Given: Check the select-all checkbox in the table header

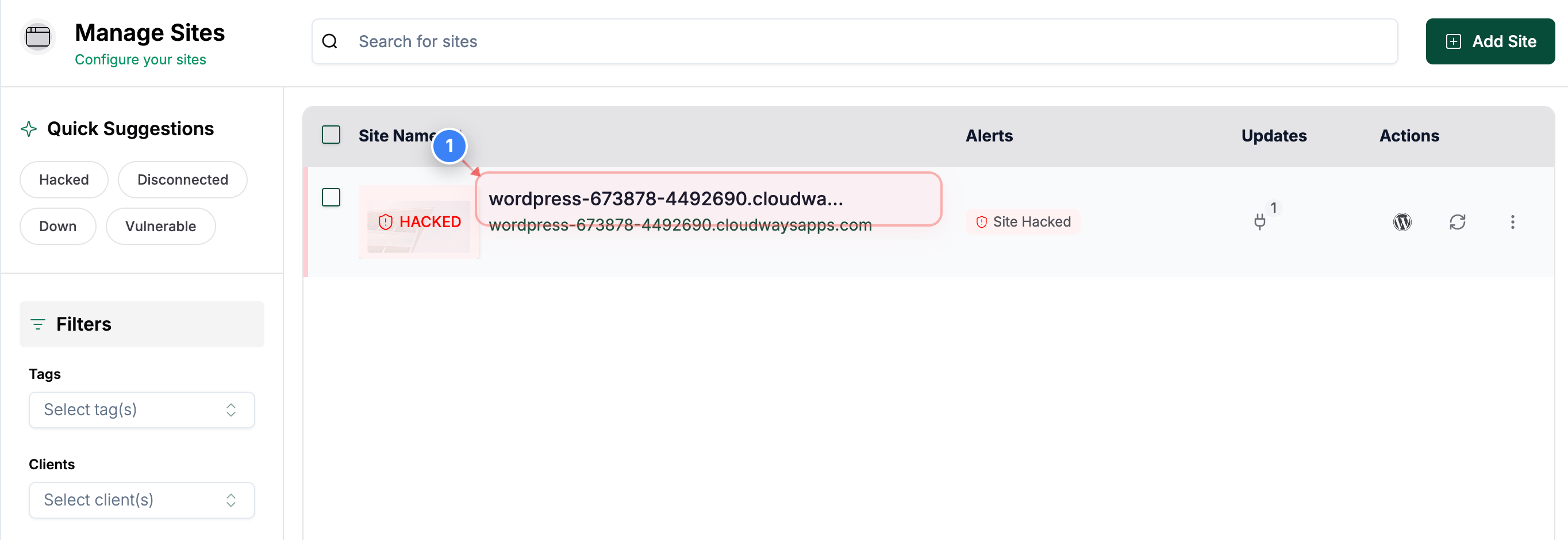Looking at the screenshot, I should (331, 135).
